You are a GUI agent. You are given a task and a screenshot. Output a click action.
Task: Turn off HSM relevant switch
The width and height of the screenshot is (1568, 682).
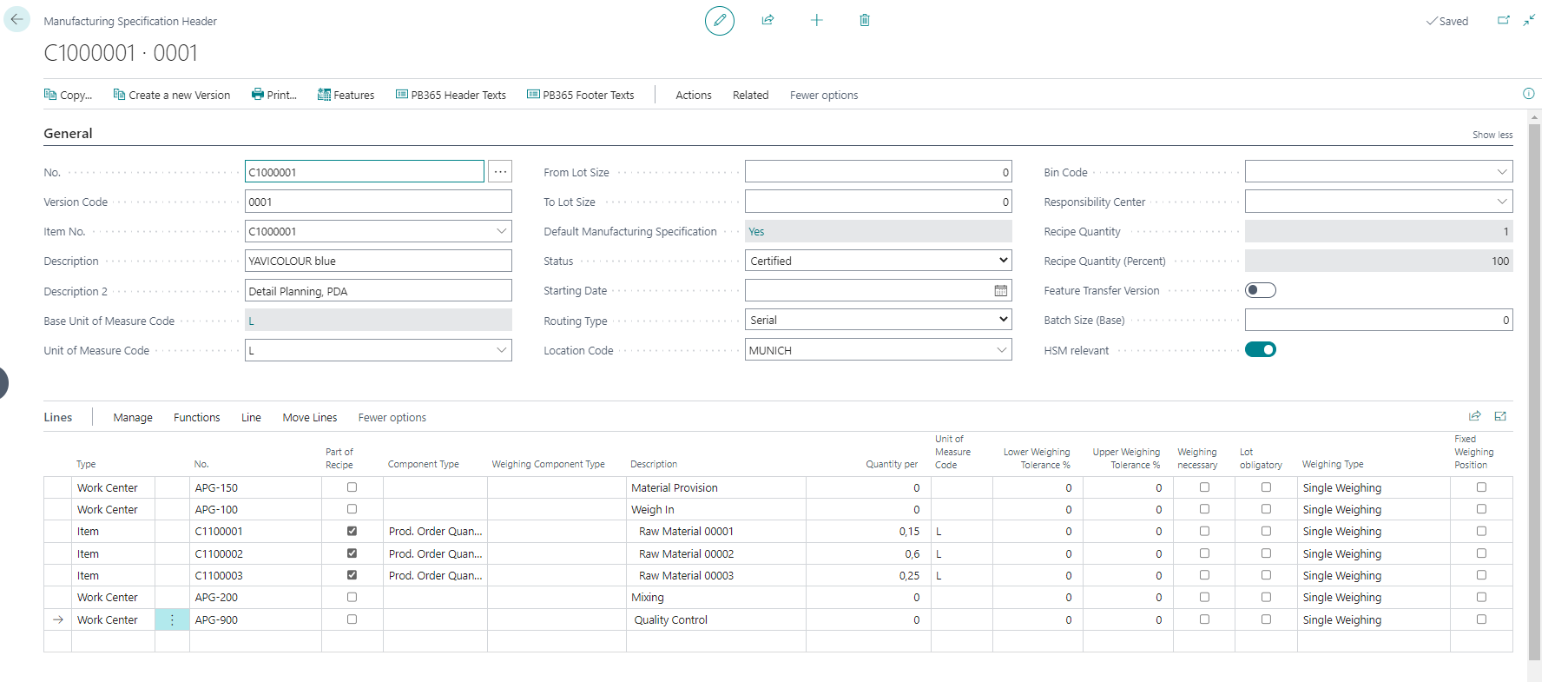tap(1261, 350)
